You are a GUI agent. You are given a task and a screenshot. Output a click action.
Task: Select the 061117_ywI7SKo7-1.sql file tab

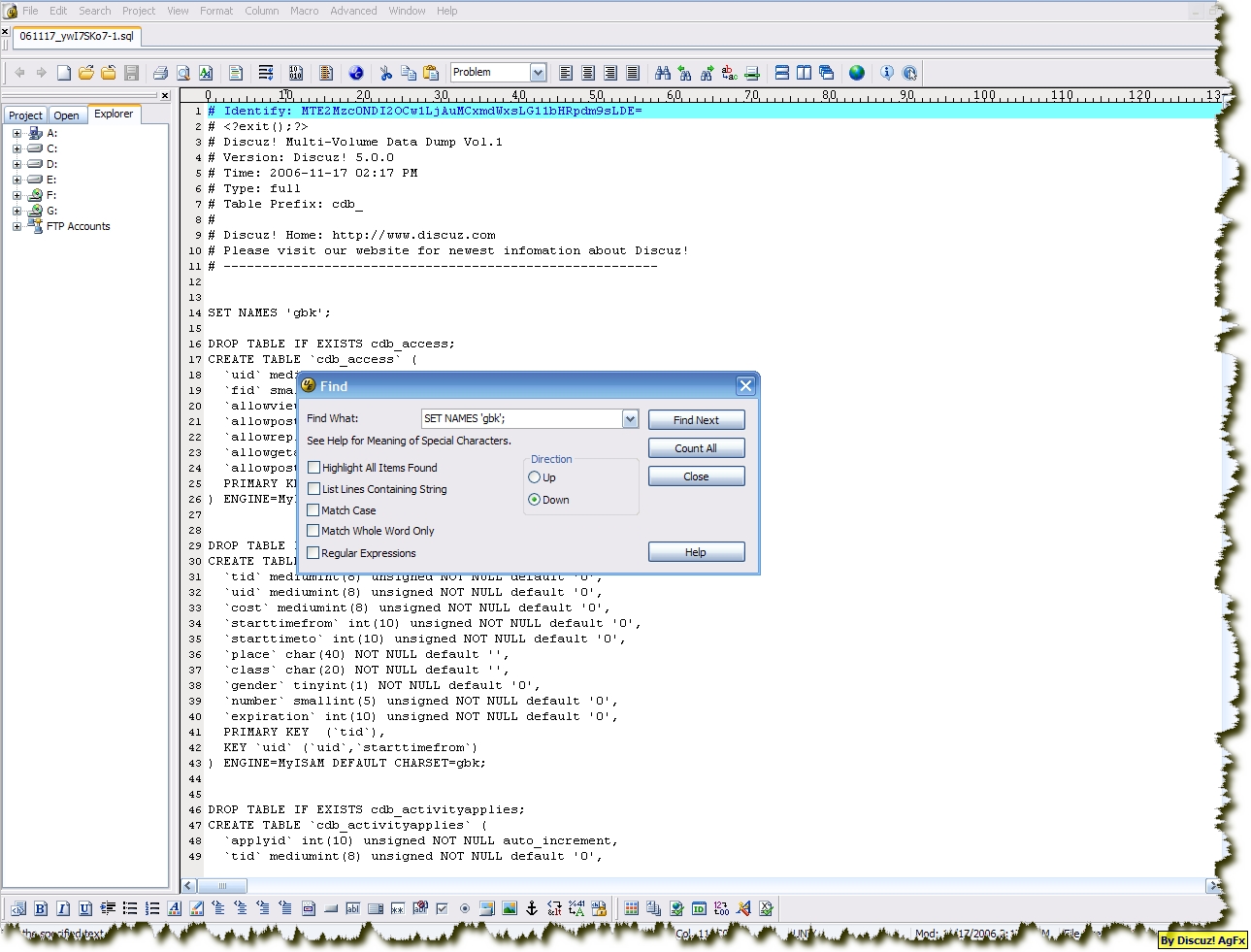pyautogui.click(x=77, y=36)
